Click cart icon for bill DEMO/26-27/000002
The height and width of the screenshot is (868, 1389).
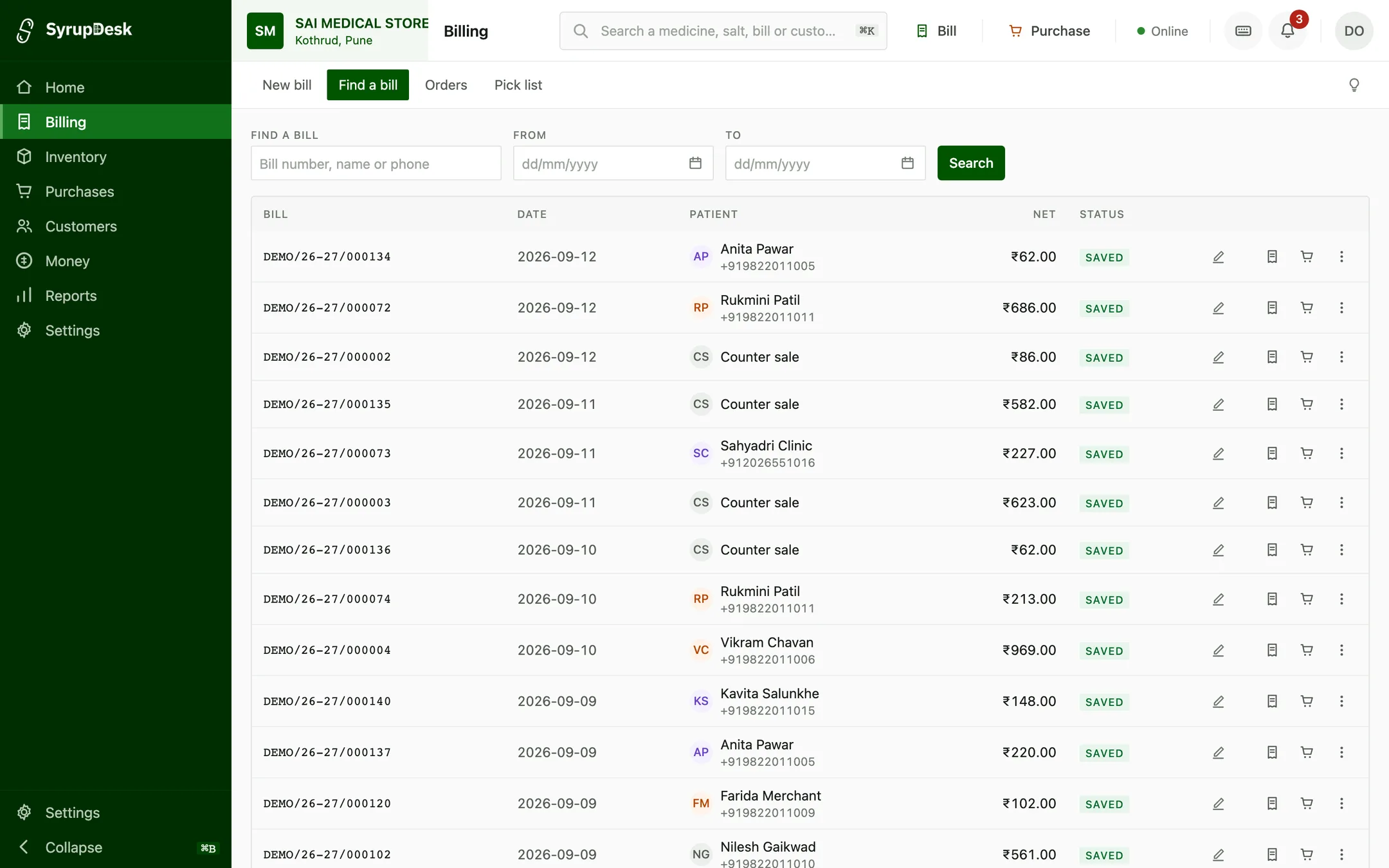[x=1307, y=357]
